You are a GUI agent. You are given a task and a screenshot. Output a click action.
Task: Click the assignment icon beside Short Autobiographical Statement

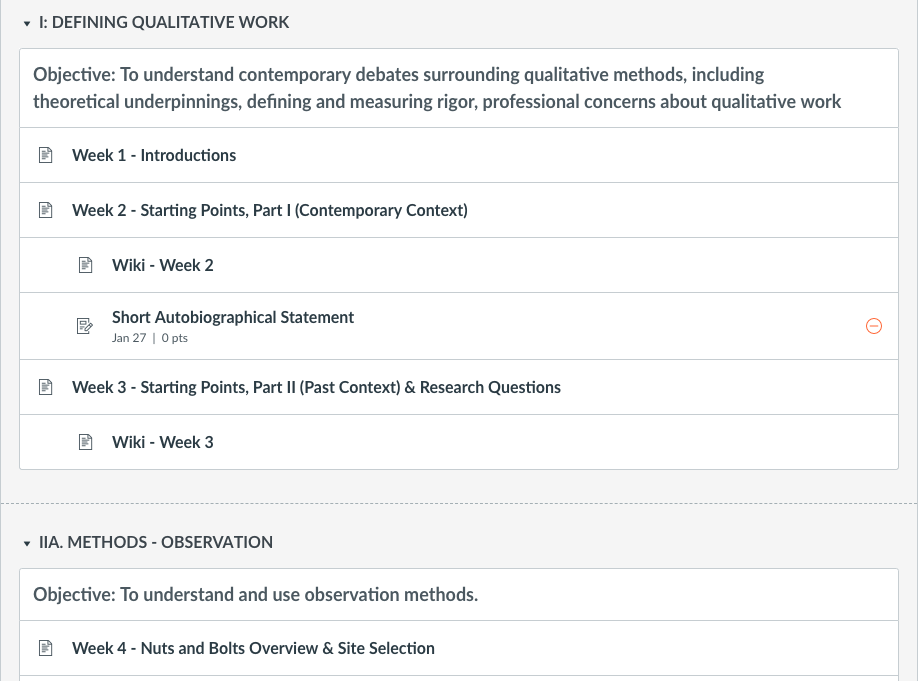85,326
